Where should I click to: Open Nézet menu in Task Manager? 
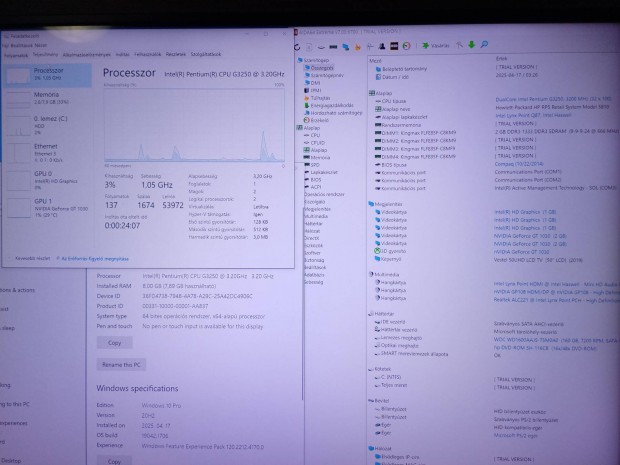(x=41, y=45)
